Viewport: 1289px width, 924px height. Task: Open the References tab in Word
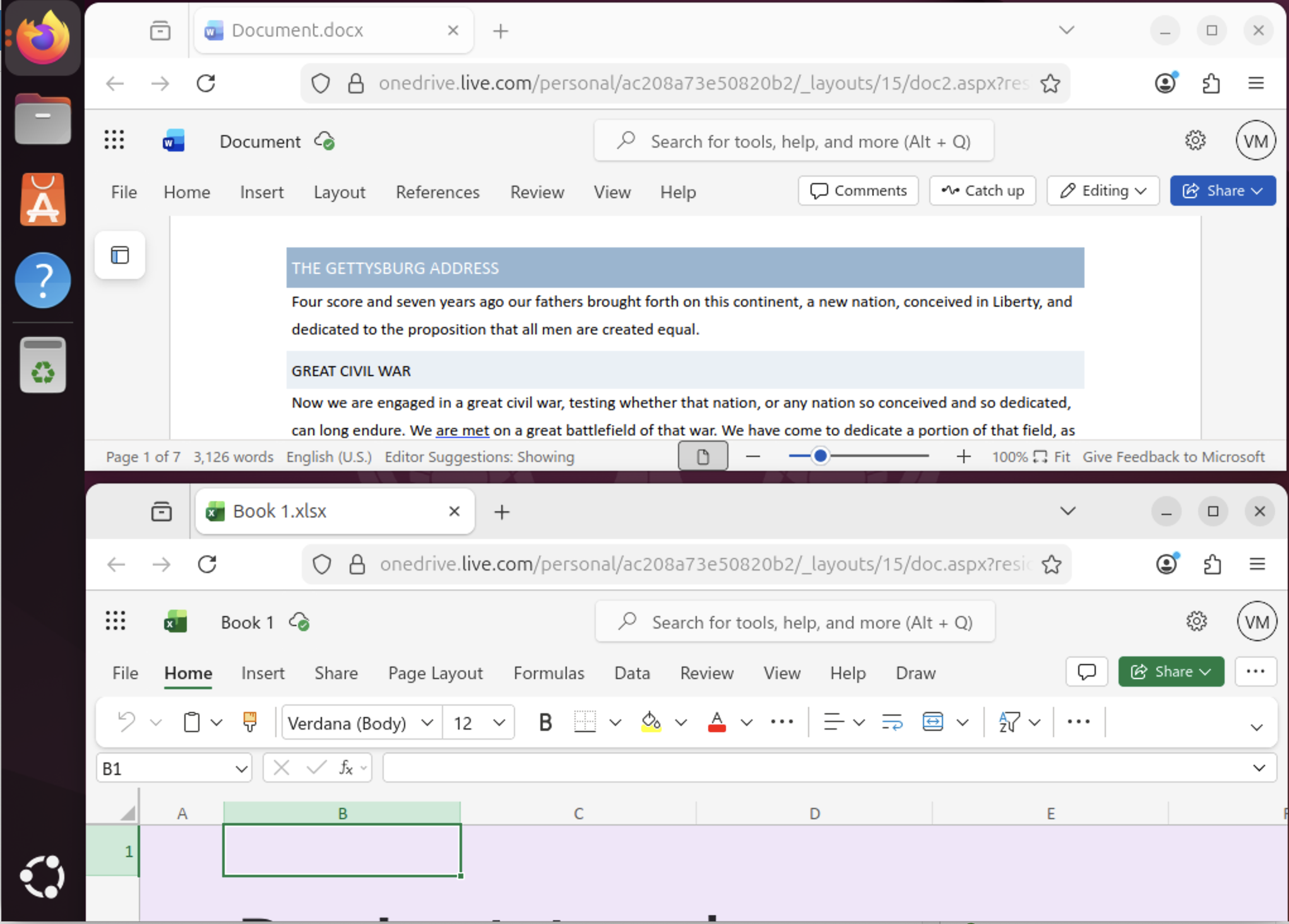pyautogui.click(x=437, y=192)
